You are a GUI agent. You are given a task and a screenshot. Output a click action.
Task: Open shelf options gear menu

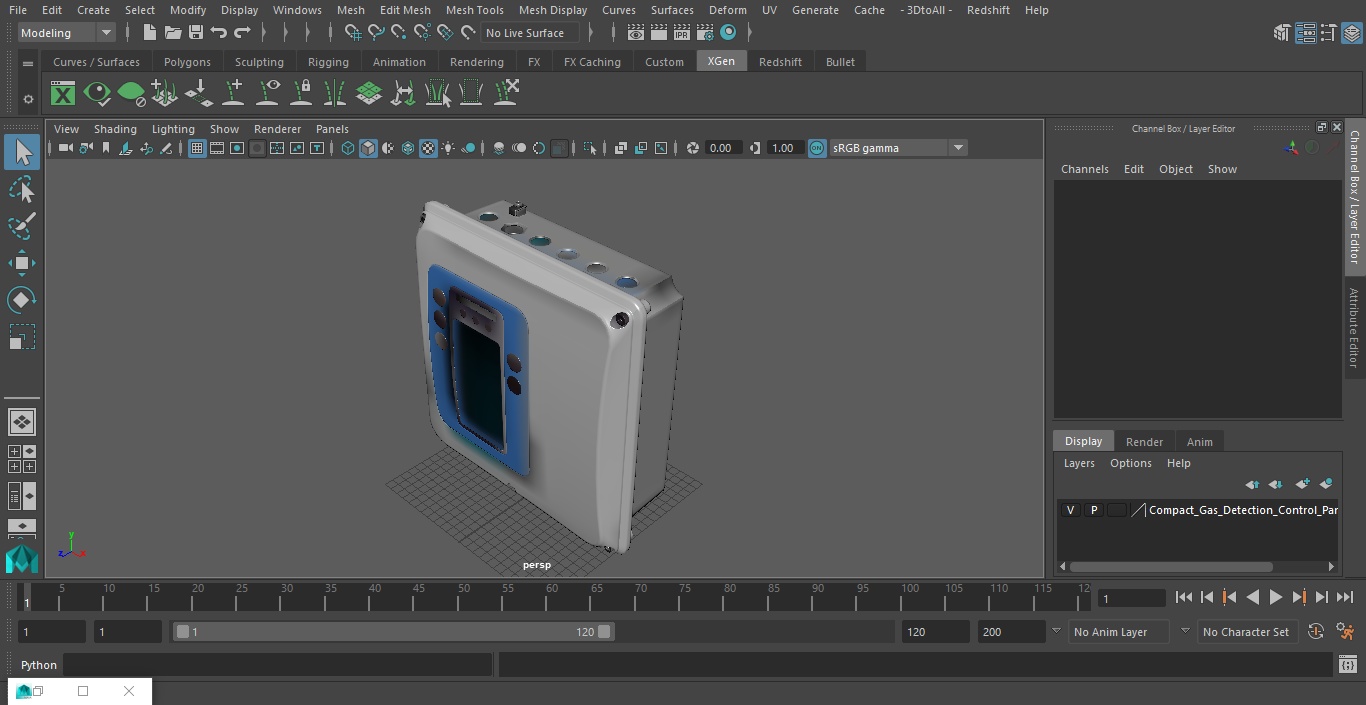point(28,99)
